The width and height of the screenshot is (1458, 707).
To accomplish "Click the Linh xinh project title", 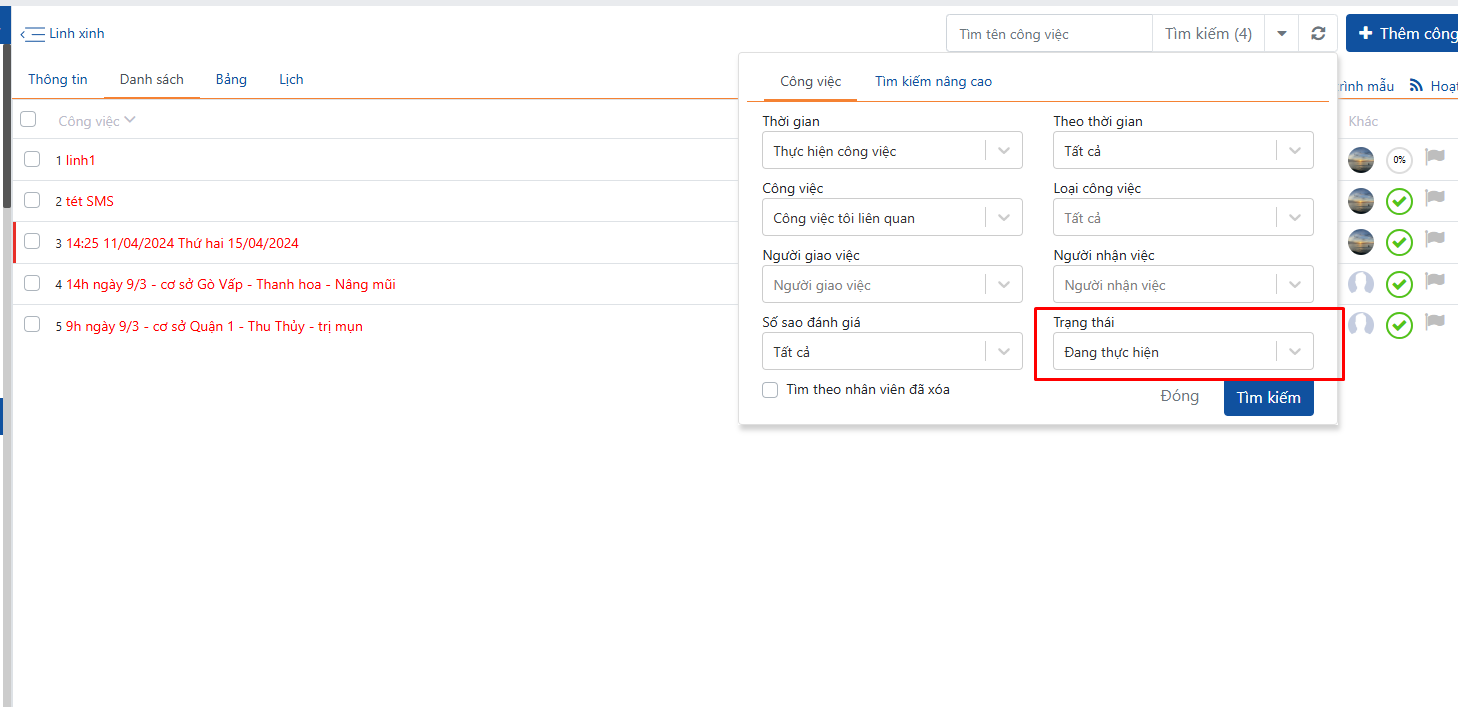I will (x=77, y=33).
